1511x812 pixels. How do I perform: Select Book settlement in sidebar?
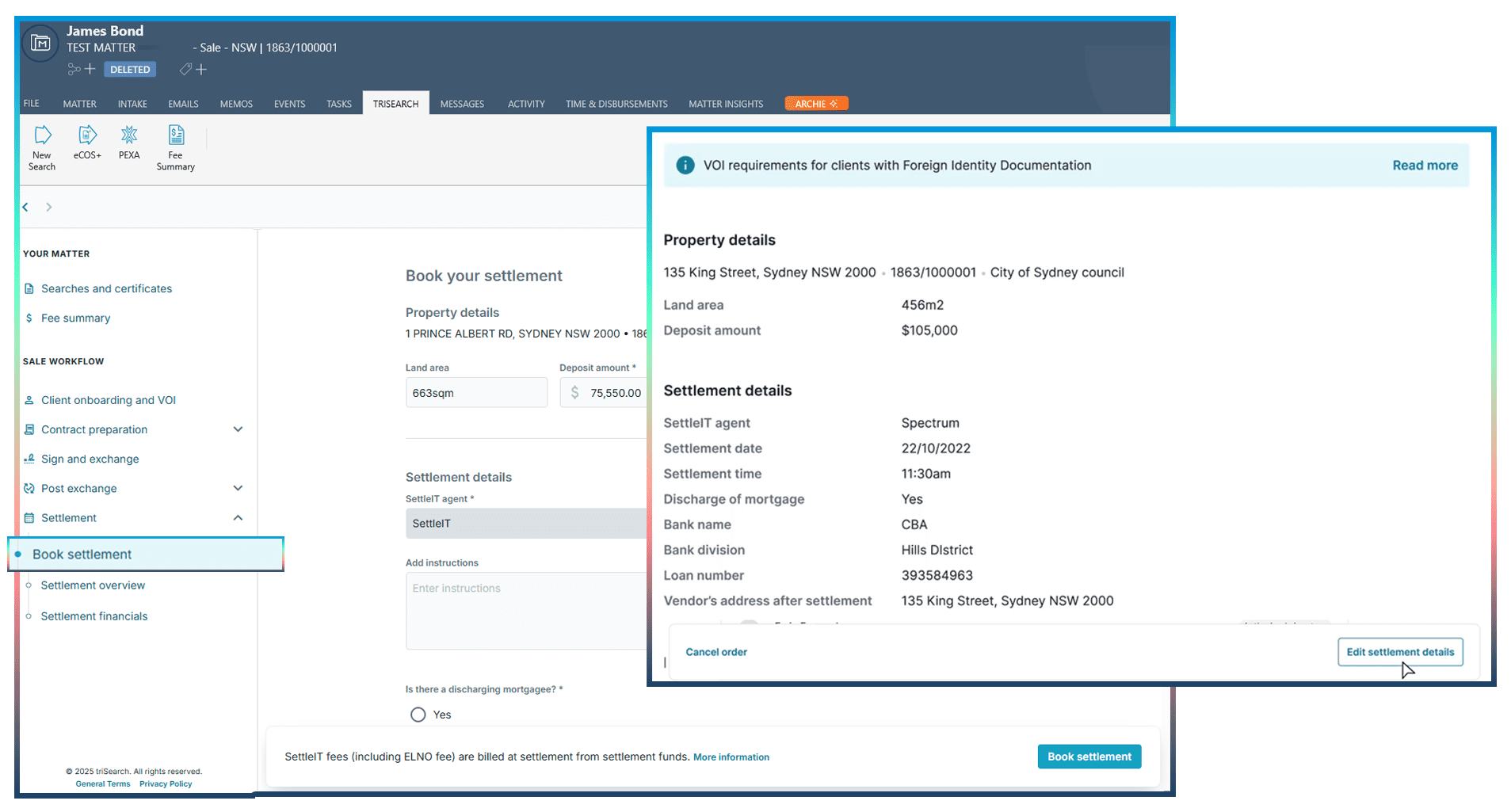pos(146,555)
